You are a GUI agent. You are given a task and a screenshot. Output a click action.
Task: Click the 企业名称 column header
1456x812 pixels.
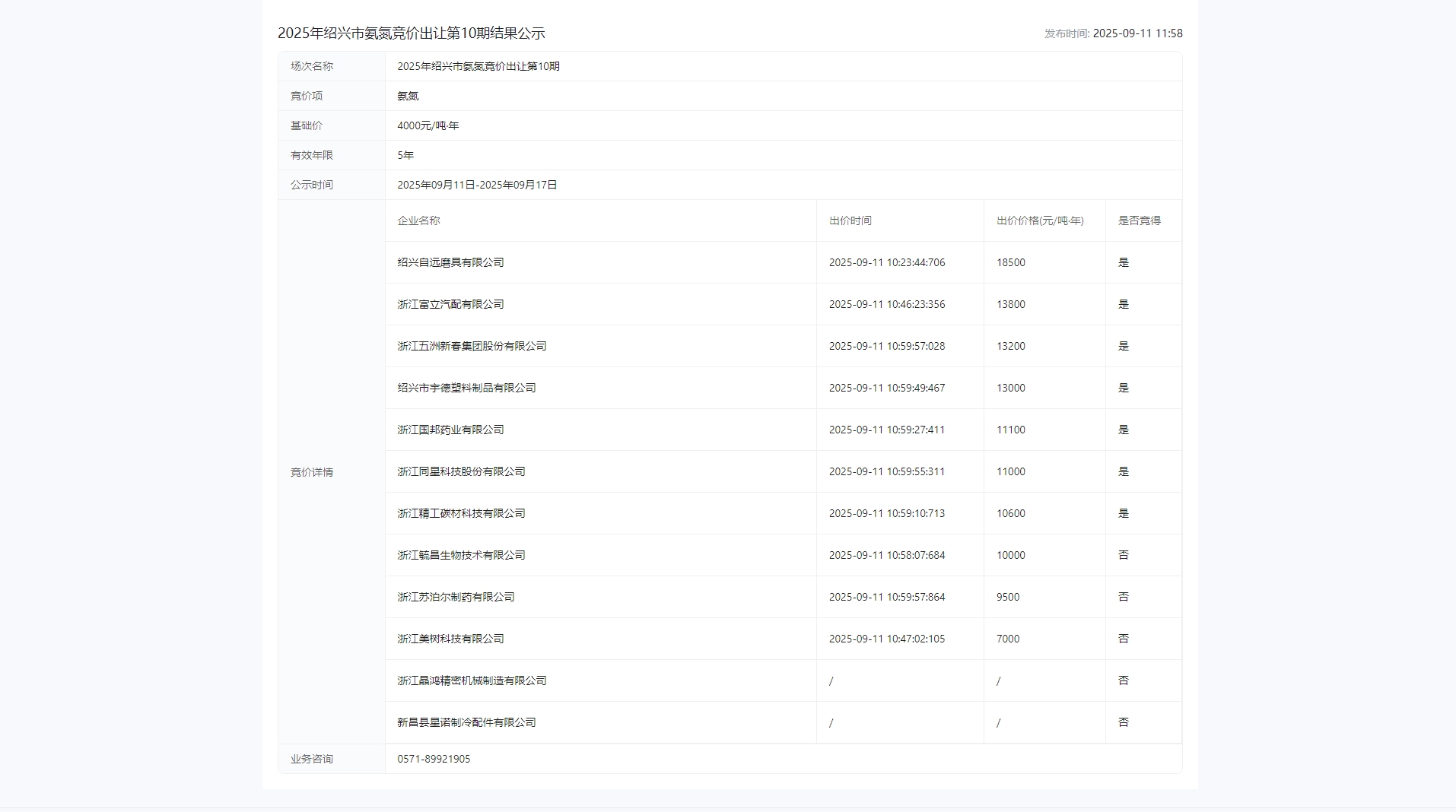(418, 220)
